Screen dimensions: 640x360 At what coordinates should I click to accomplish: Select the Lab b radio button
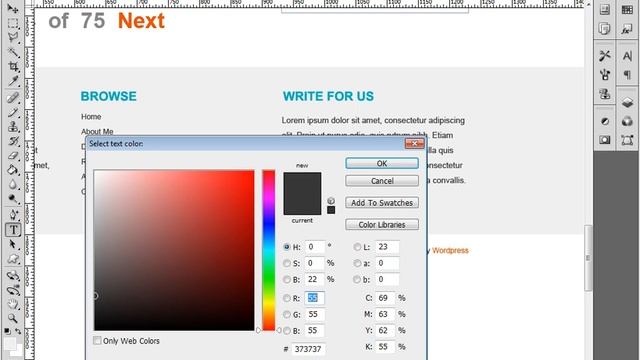(357, 280)
